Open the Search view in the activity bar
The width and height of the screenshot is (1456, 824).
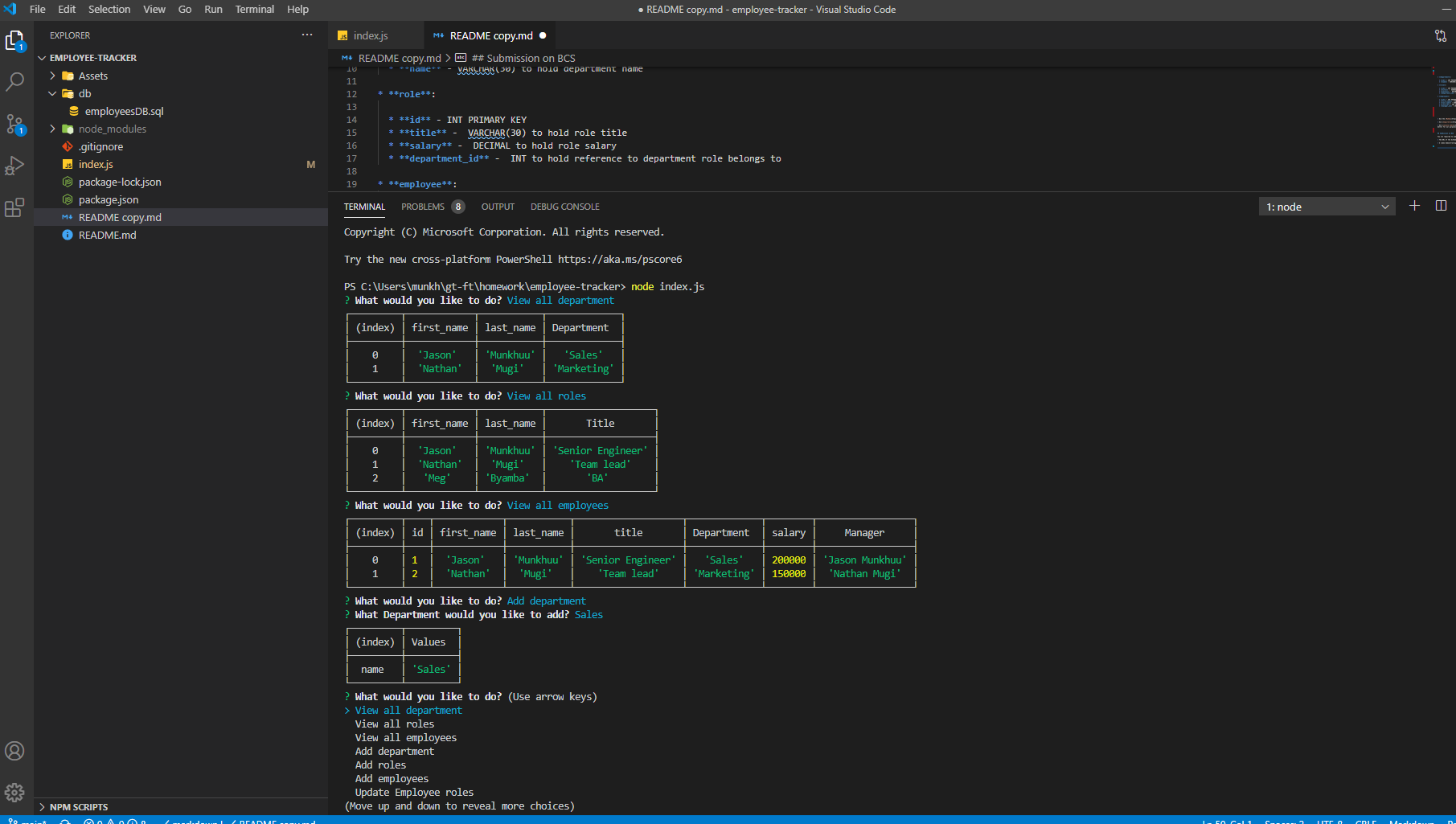pyautogui.click(x=15, y=82)
